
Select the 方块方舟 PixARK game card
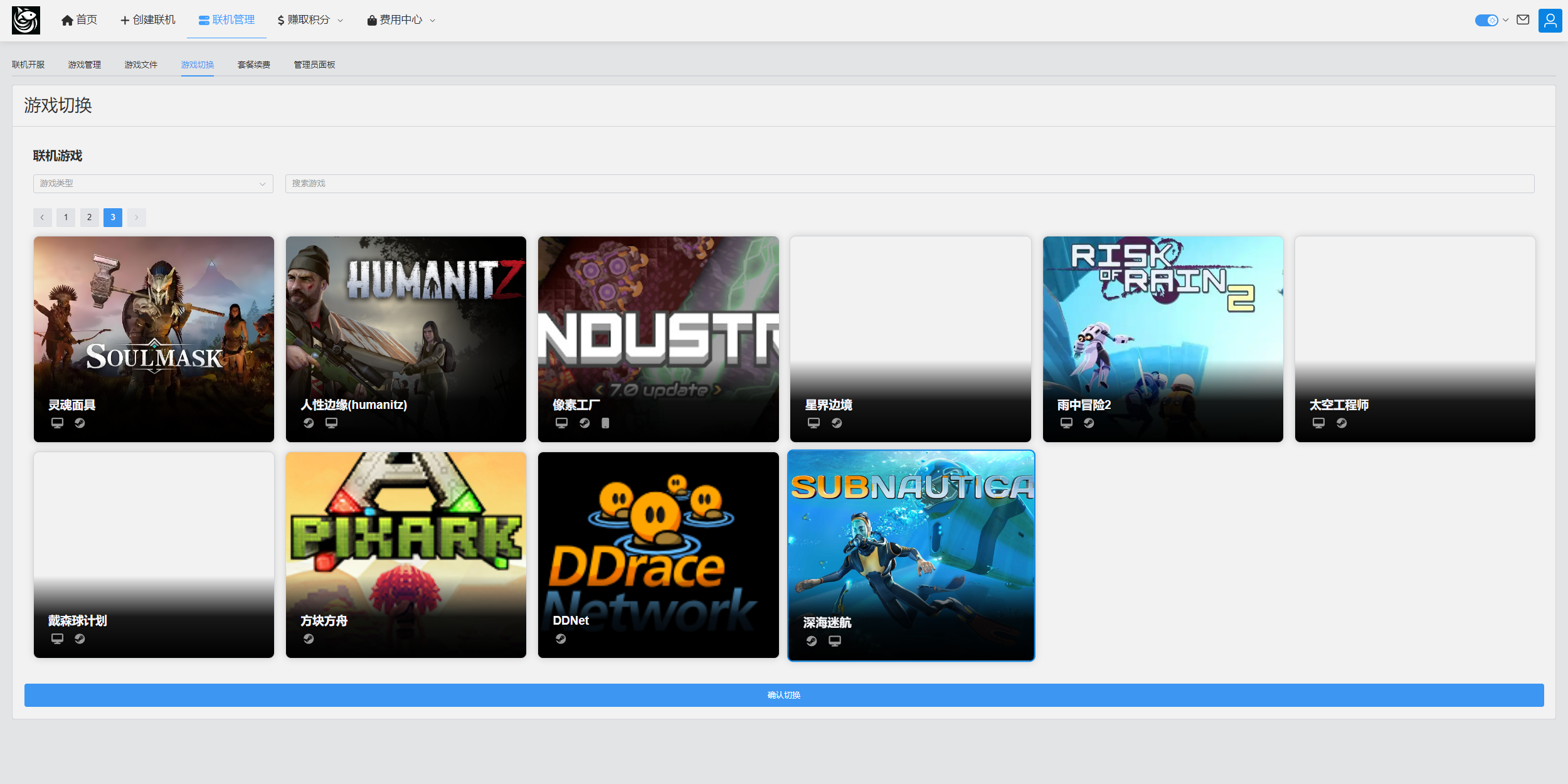(406, 555)
